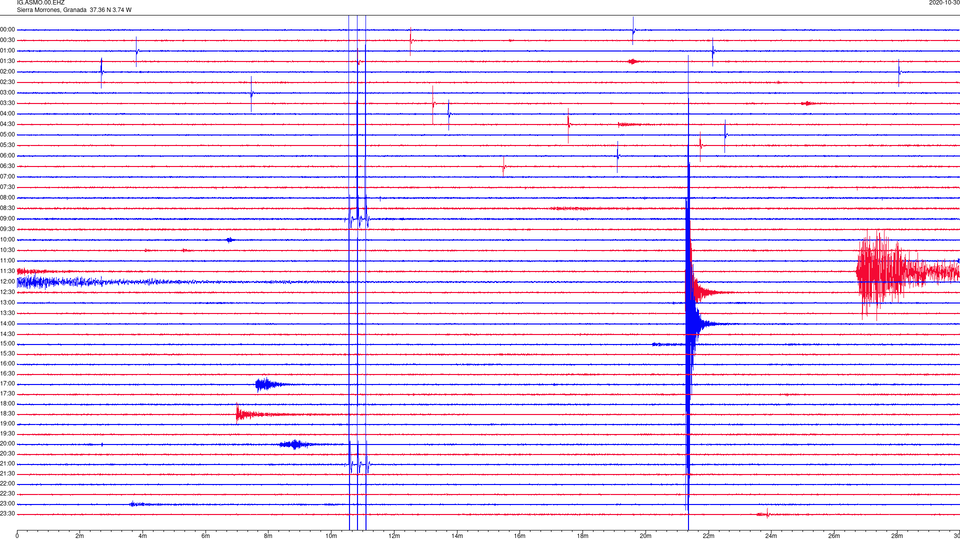Image resolution: width=960 pixels, height=540 pixels.
Task: Select the 07:00 trace time label
Action: coord(8,176)
